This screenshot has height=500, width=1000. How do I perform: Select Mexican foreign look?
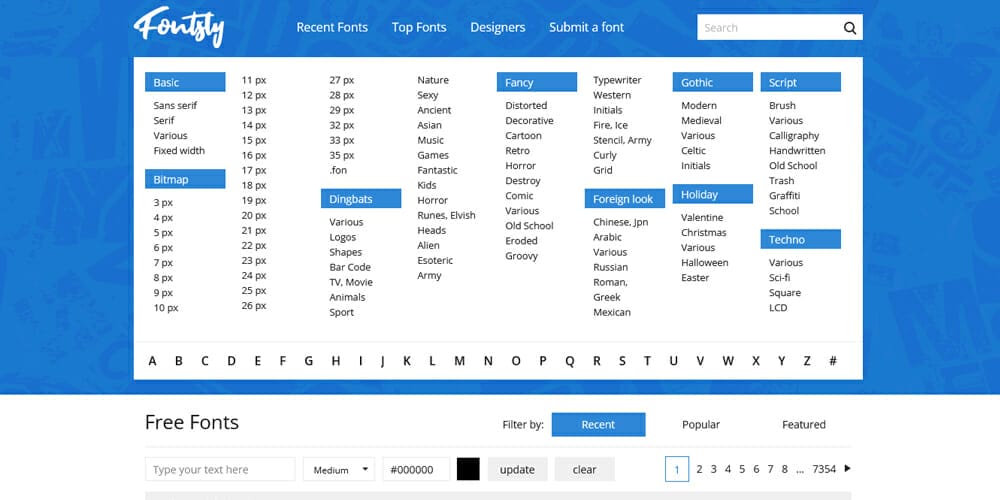tap(612, 312)
